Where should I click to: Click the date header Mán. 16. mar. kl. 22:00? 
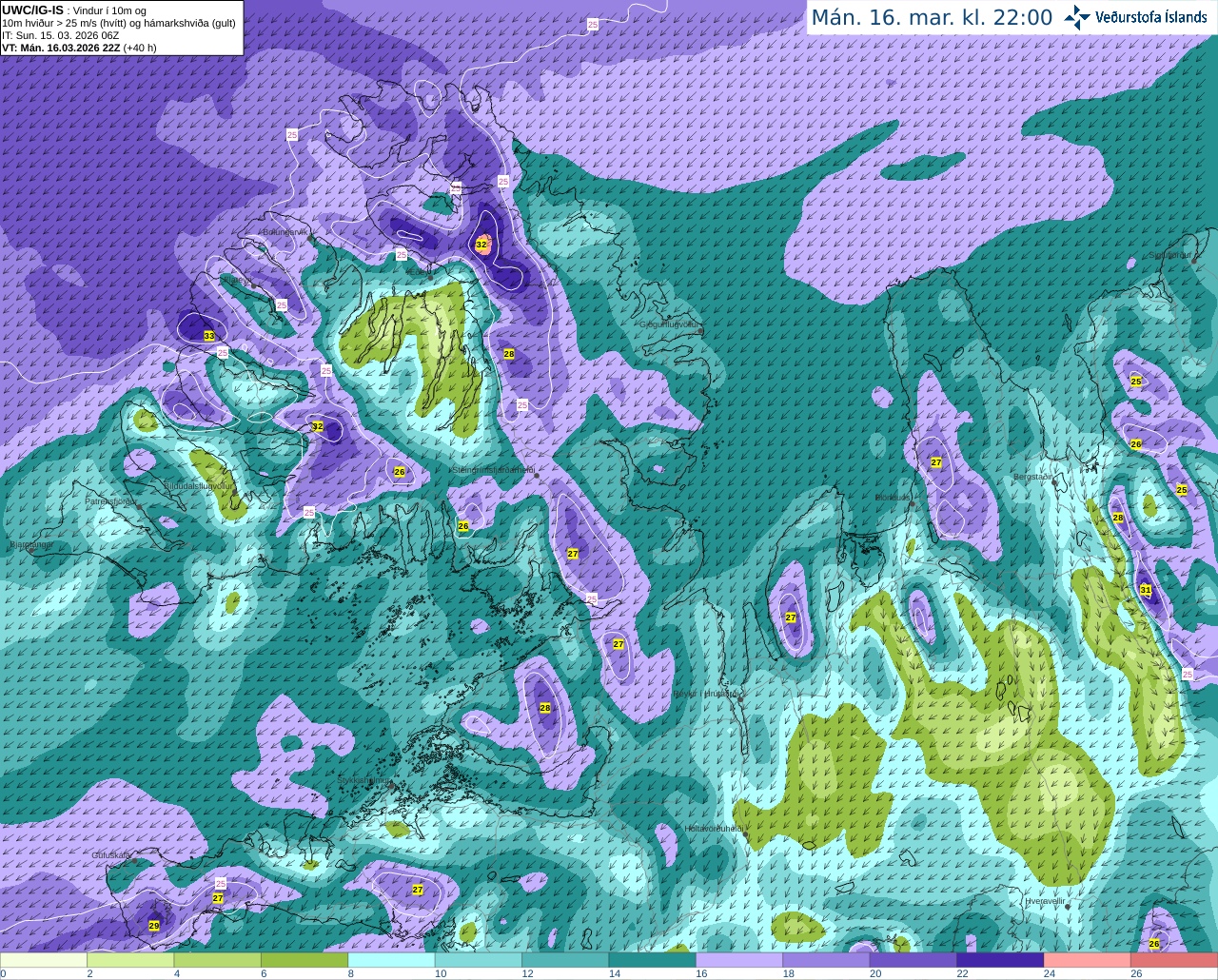point(932,18)
